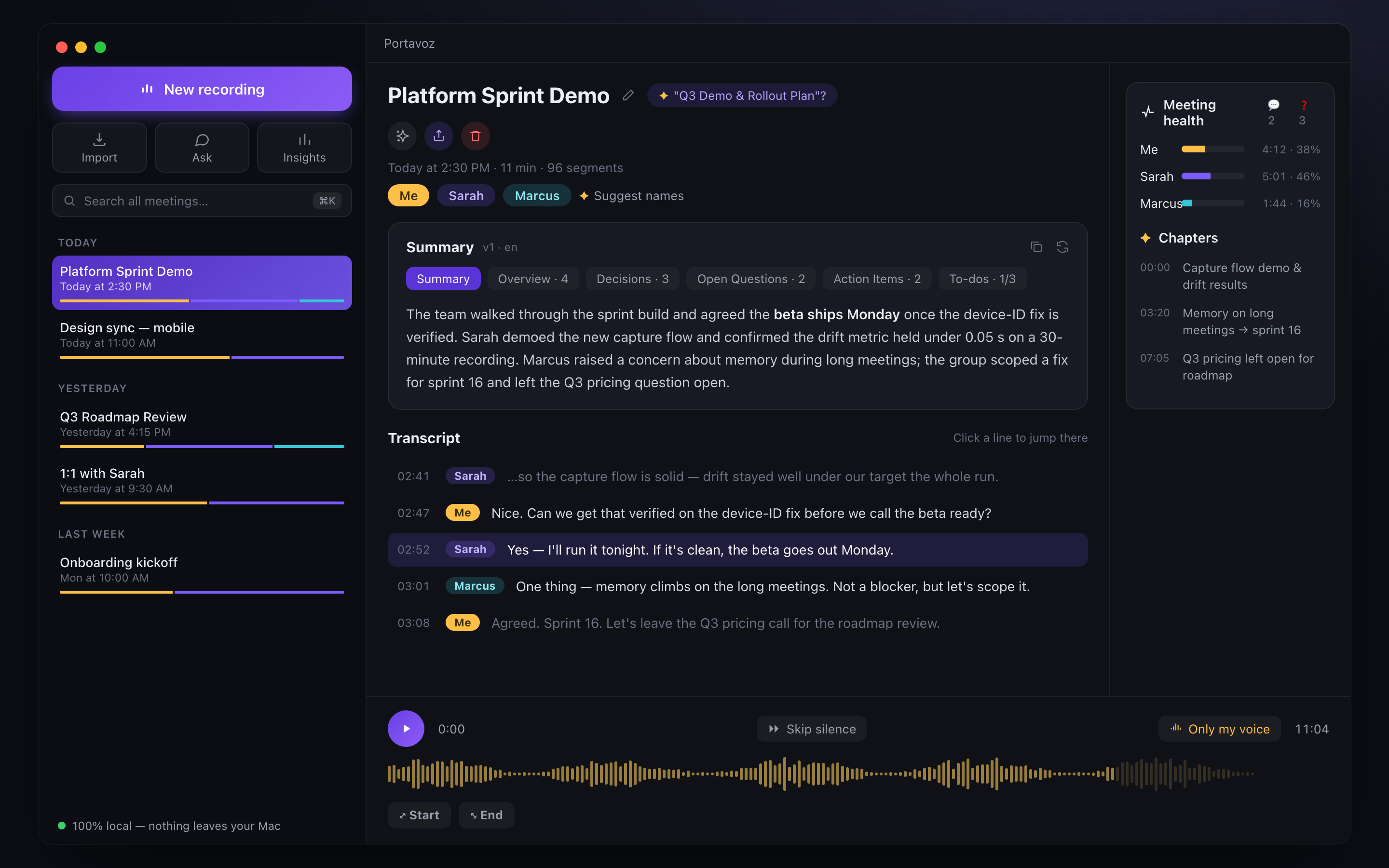Click Me talk-time bar
The height and width of the screenshot is (868, 1389).
pos(1212,149)
